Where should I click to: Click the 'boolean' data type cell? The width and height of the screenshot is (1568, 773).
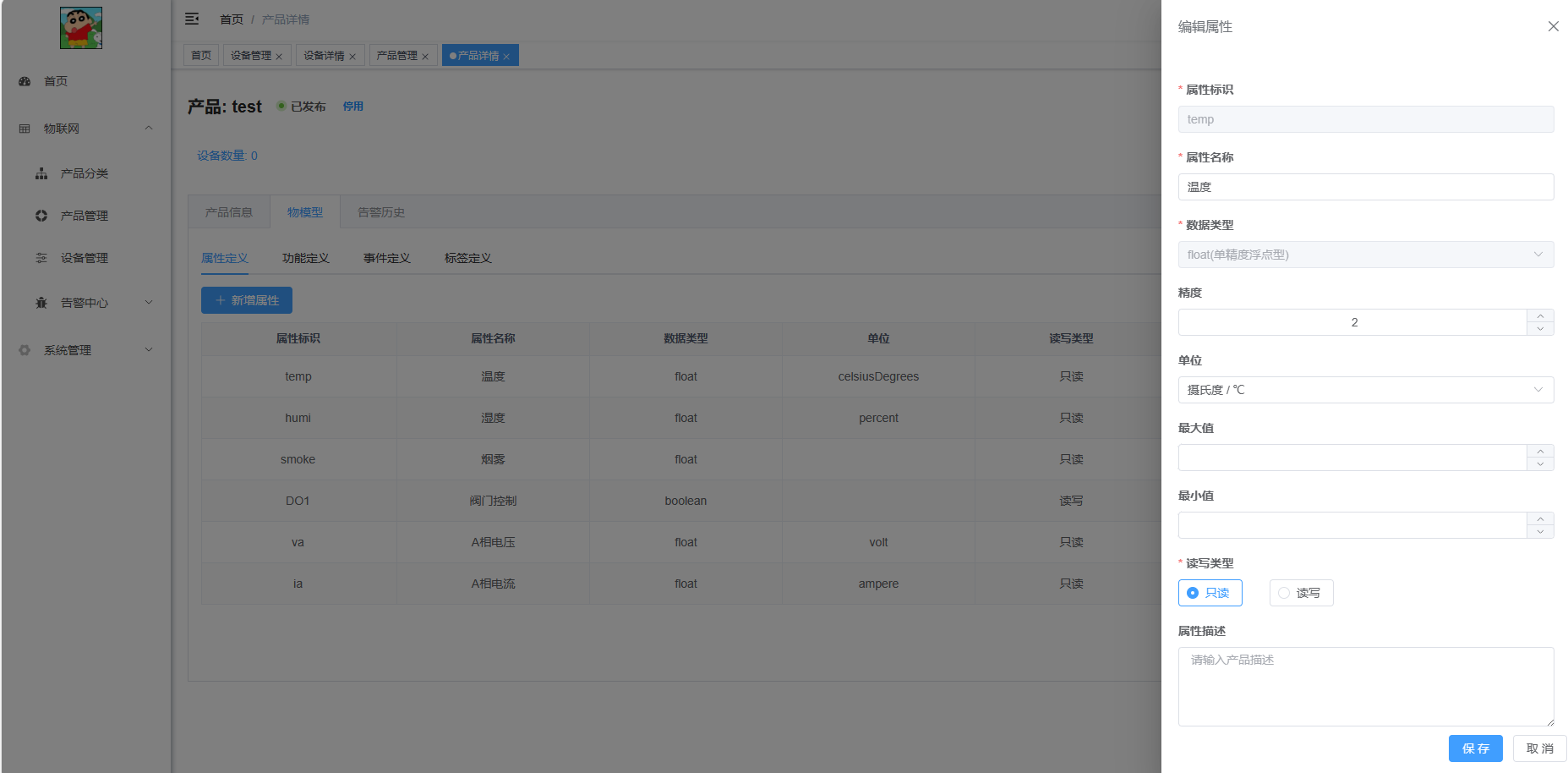coord(686,501)
